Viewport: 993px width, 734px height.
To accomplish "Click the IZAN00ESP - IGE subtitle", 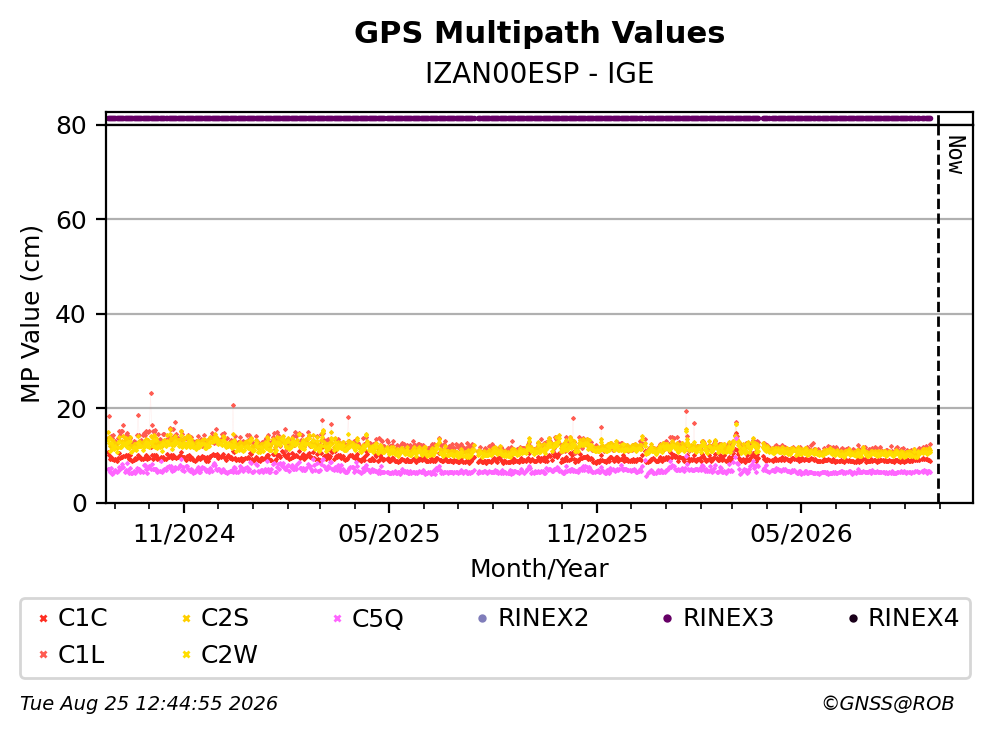I will (540, 74).
